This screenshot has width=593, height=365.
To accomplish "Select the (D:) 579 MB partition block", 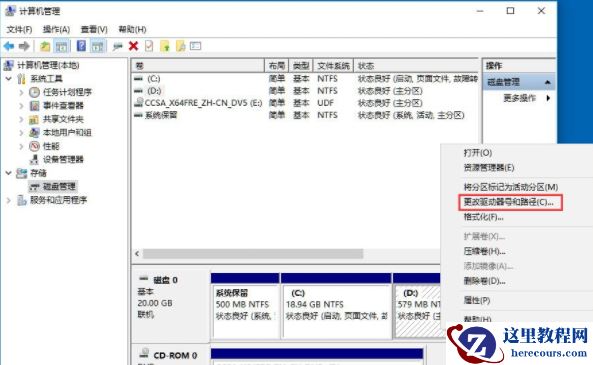I will click(417, 306).
